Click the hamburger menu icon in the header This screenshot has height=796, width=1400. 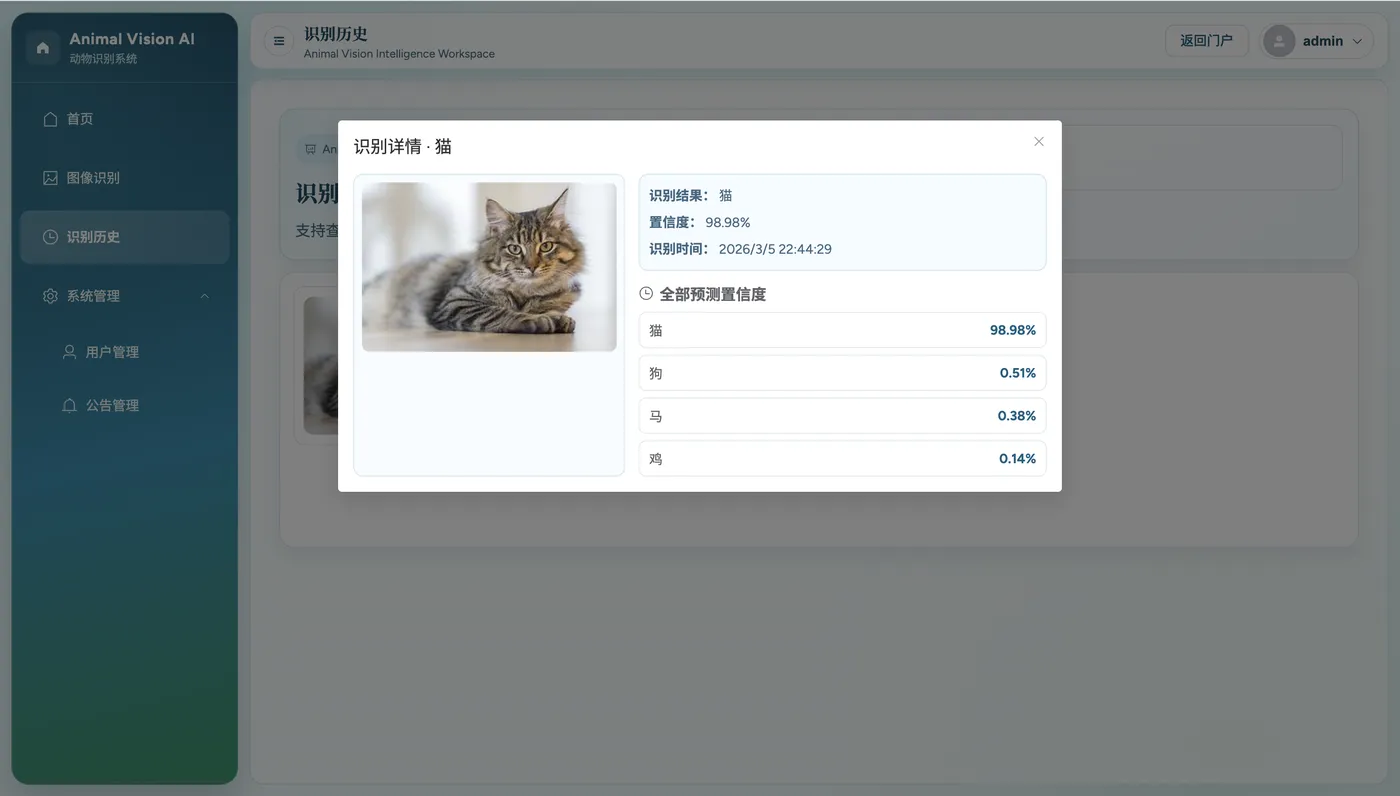tap(277, 41)
